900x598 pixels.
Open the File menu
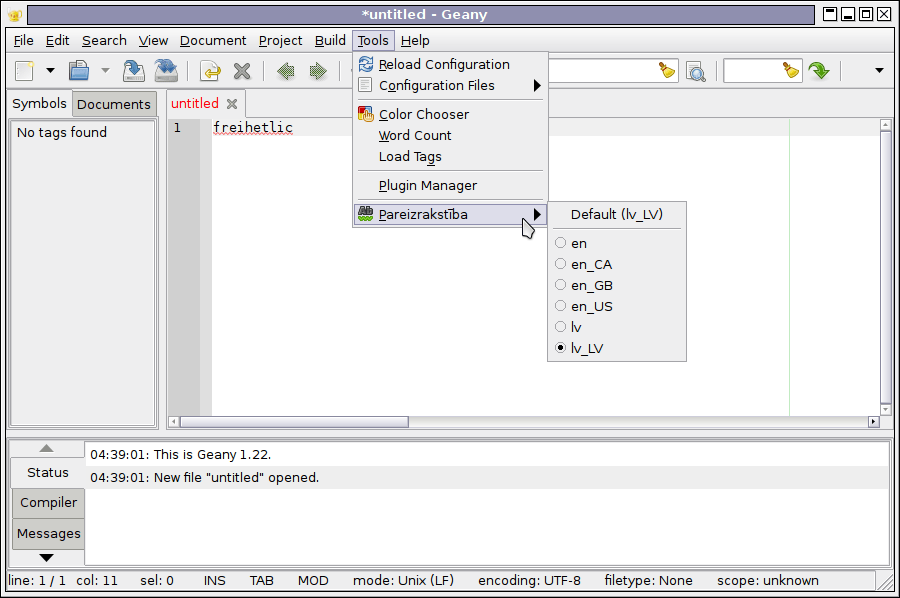(x=24, y=41)
